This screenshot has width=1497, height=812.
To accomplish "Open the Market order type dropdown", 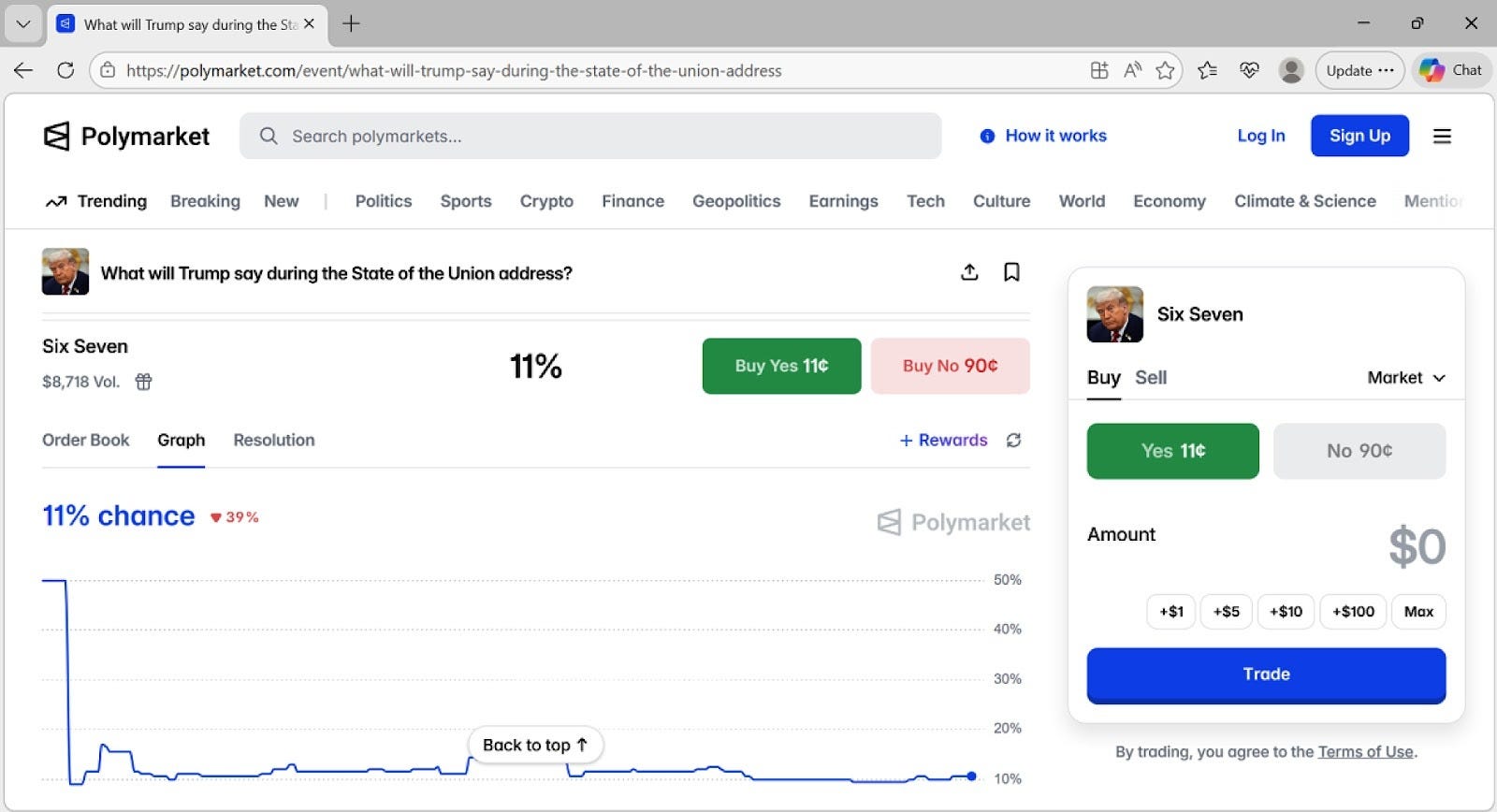I will (1406, 378).
